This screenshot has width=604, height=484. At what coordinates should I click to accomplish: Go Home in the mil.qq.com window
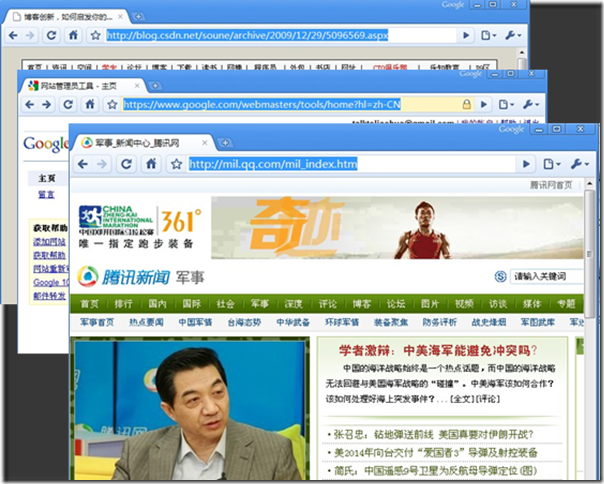[x=151, y=164]
